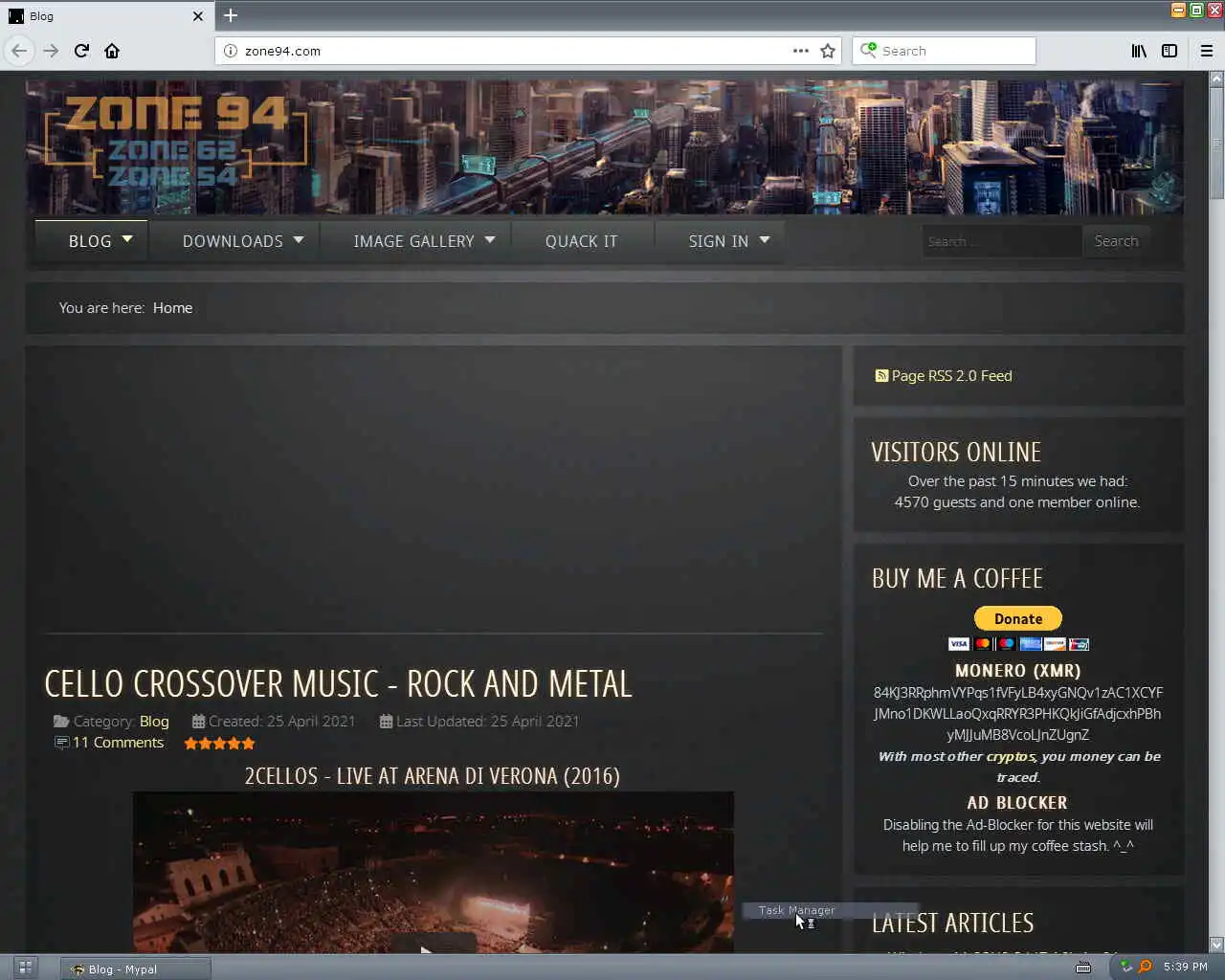Select the Blog browser tab
The height and width of the screenshot is (980, 1225).
pyautogui.click(x=106, y=16)
